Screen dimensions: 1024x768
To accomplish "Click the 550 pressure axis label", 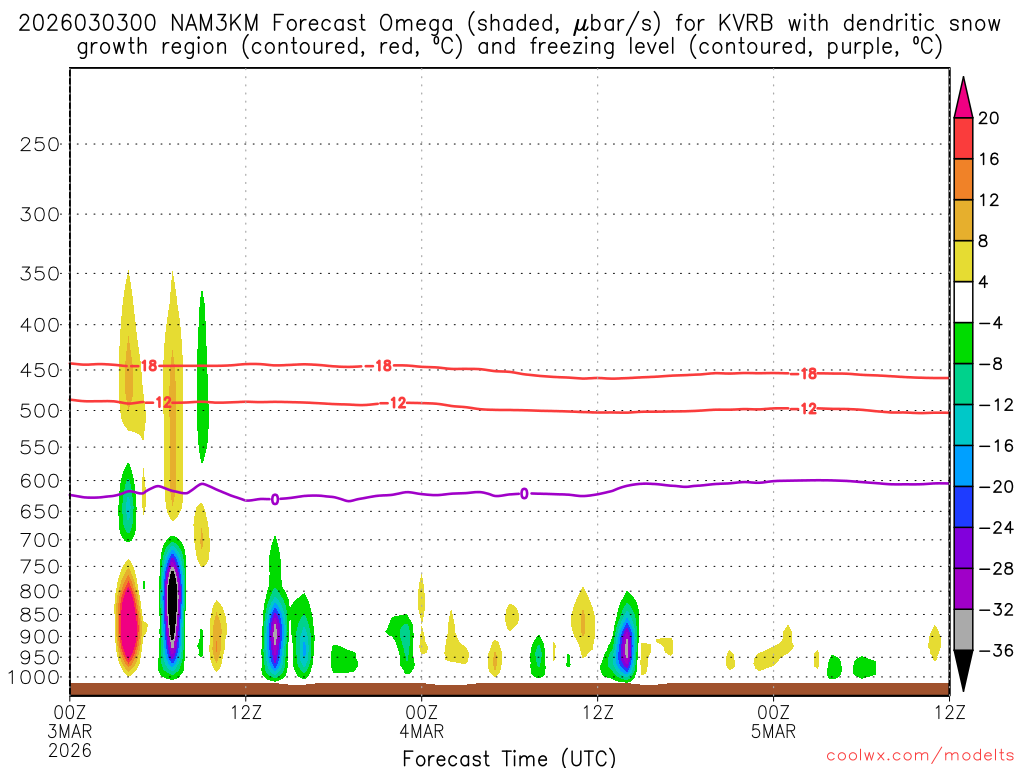I will [x=40, y=447].
